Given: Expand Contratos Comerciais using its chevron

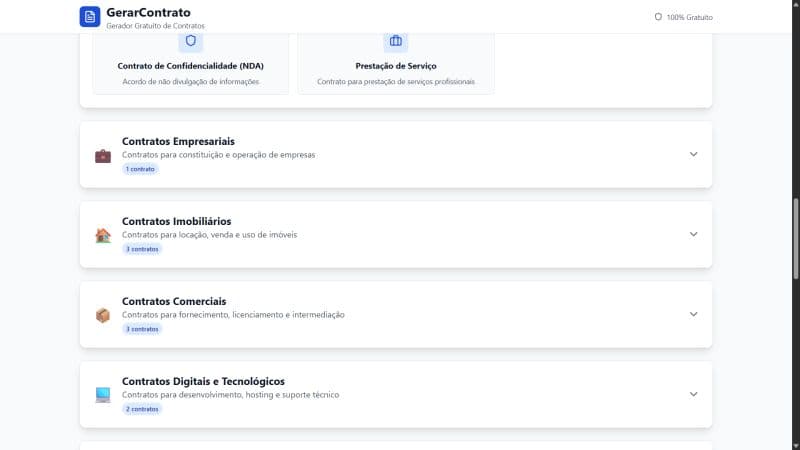Looking at the screenshot, I should click(x=693, y=314).
